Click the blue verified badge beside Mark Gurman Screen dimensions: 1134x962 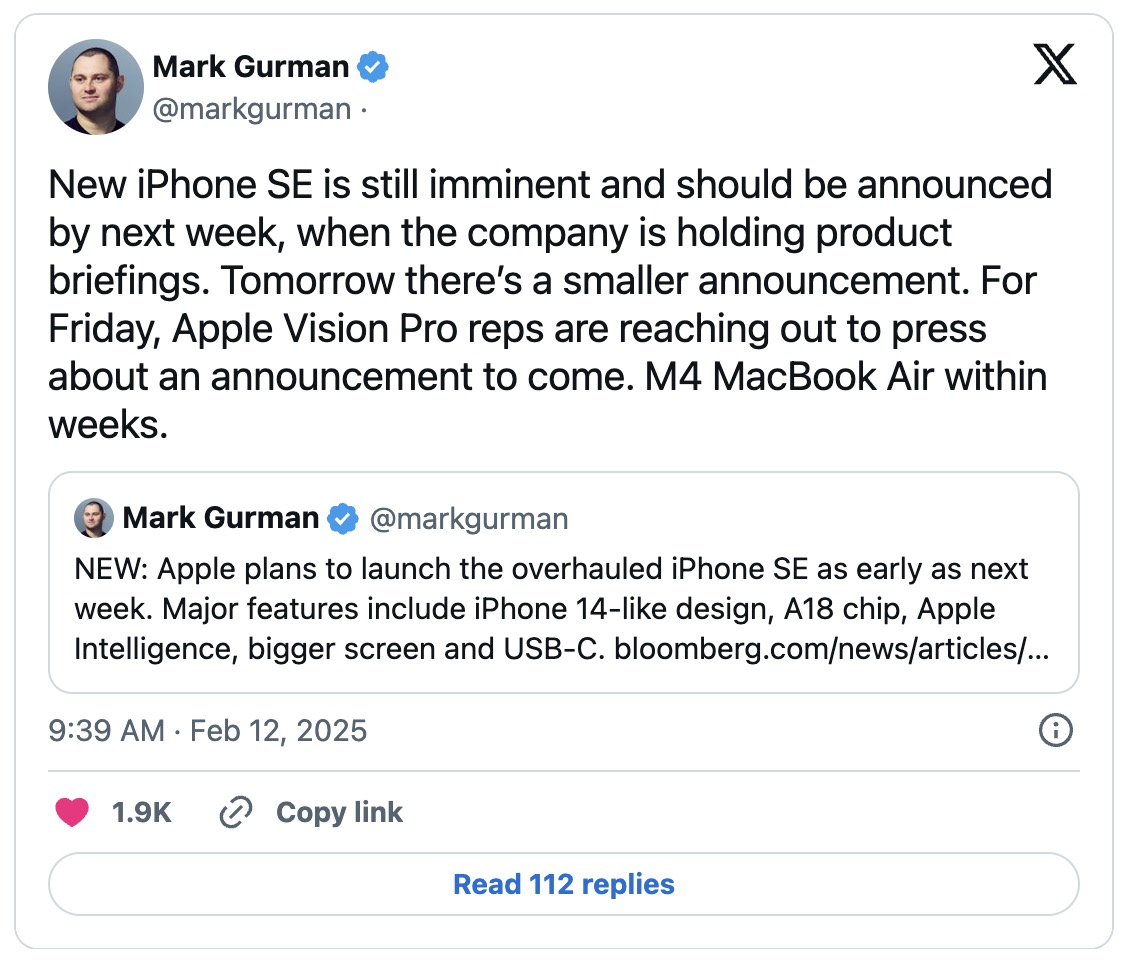click(x=371, y=65)
